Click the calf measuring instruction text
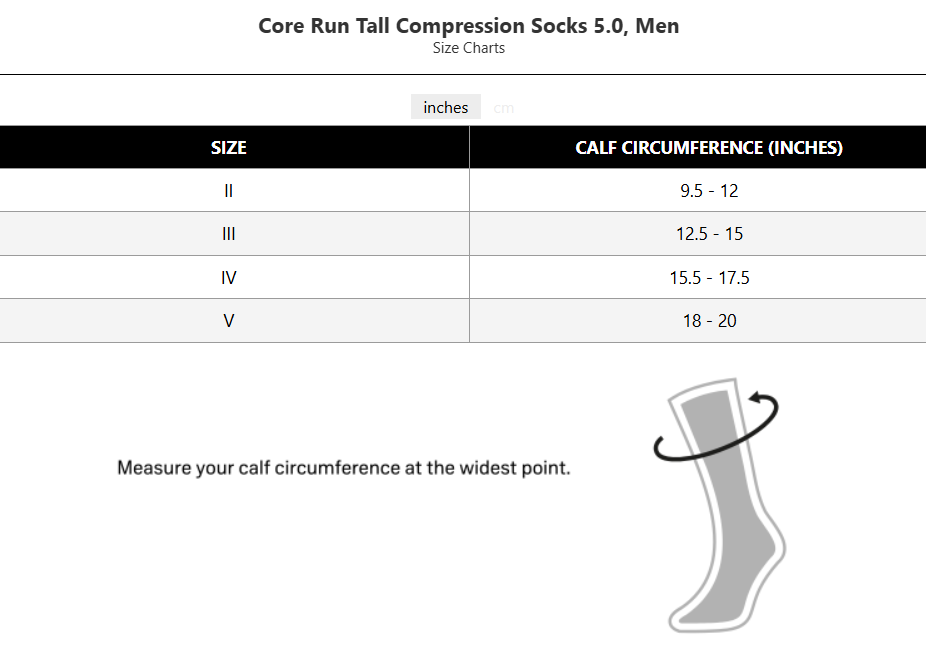Screen dimensions: 926x668 (343, 467)
